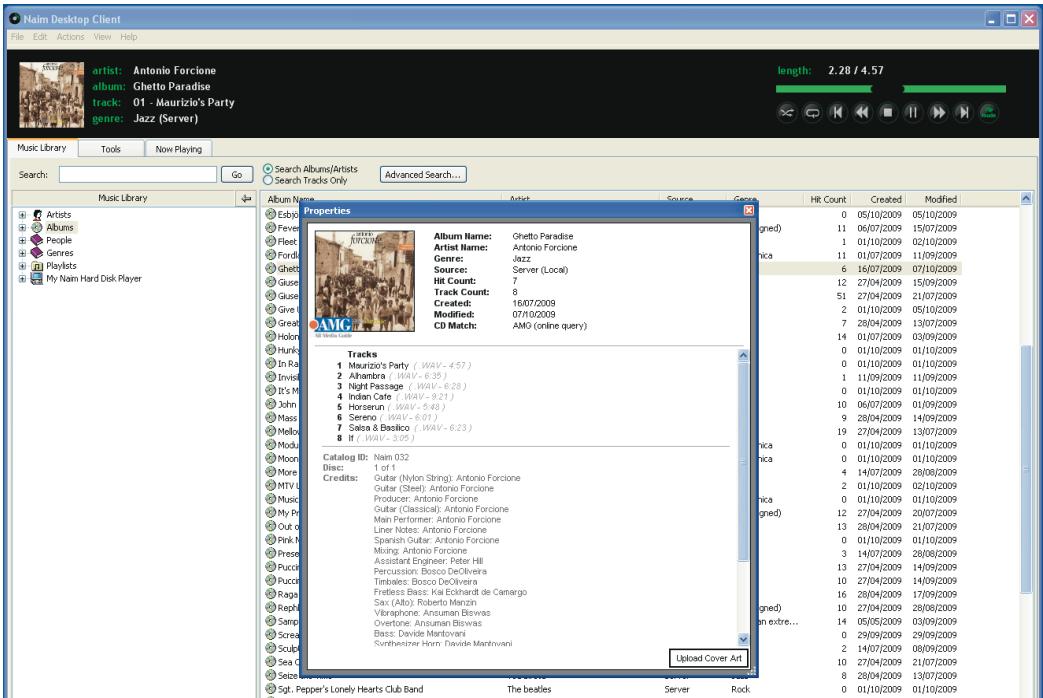Select the Music Library tab
Screen dimensions: 1043x698
pyautogui.click(x=42, y=148)
